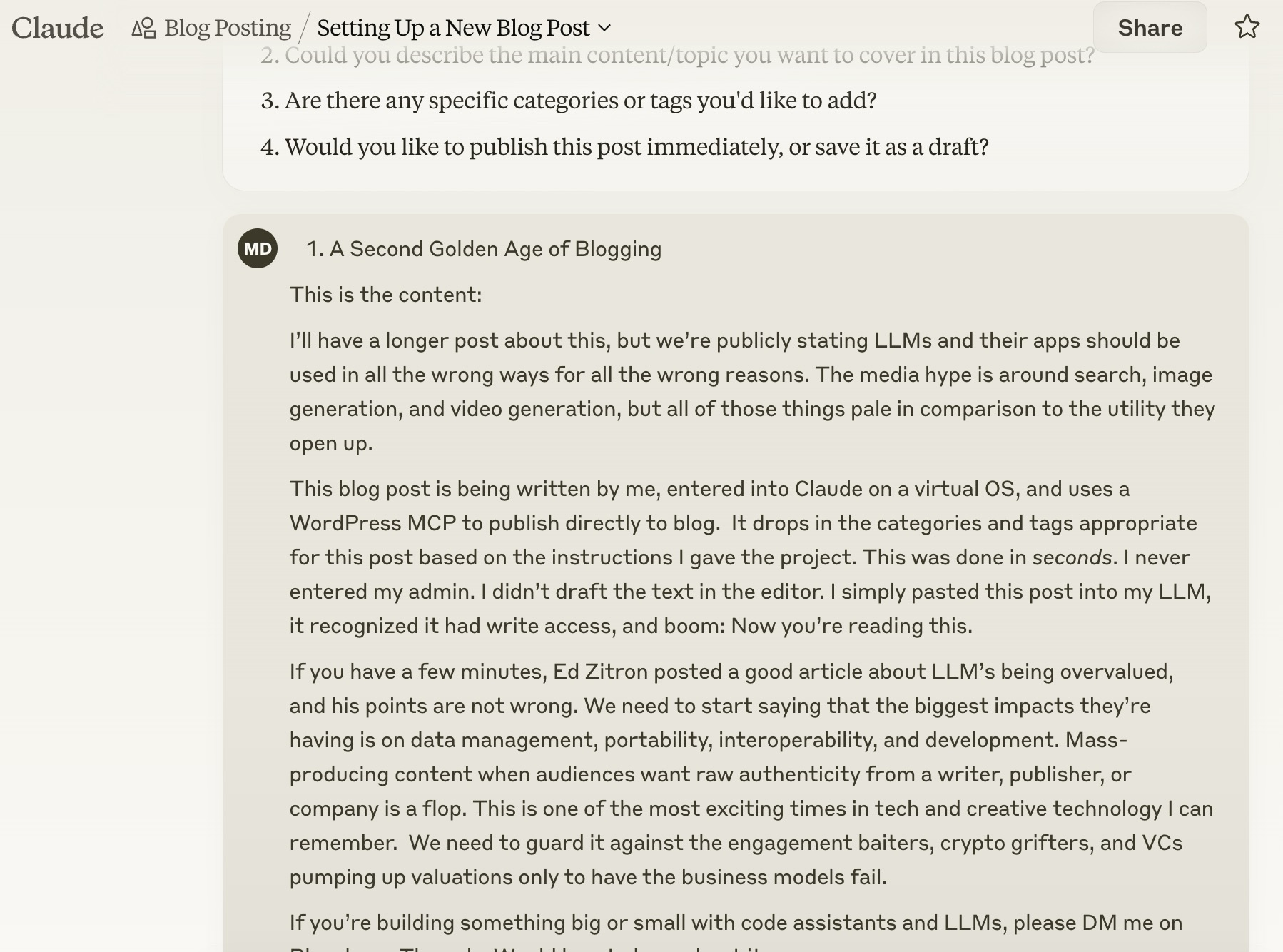Click the breadcrumb slash separator in the header
Screen dimensions: 1283x952
pyautogui.click(x=305, y=29)
